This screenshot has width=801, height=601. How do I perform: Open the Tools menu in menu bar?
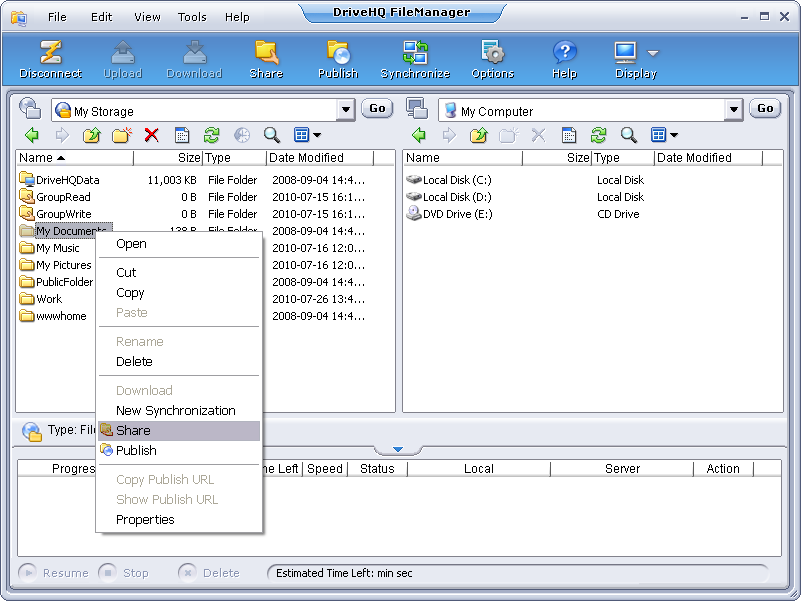click(192, 17)
